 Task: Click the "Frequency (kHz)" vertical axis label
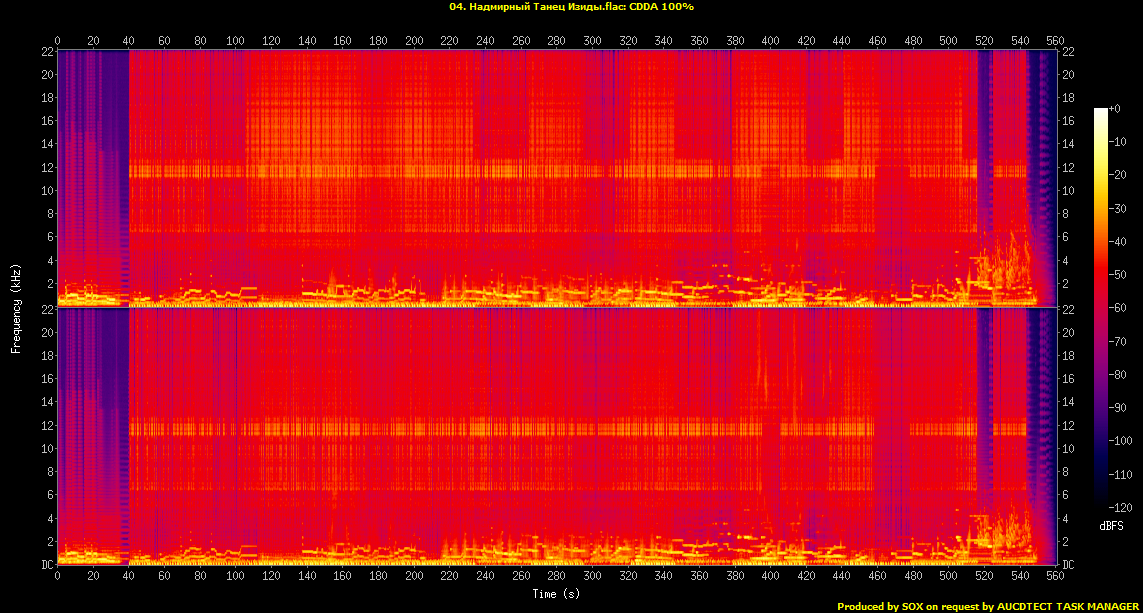(x=16, y=307)
